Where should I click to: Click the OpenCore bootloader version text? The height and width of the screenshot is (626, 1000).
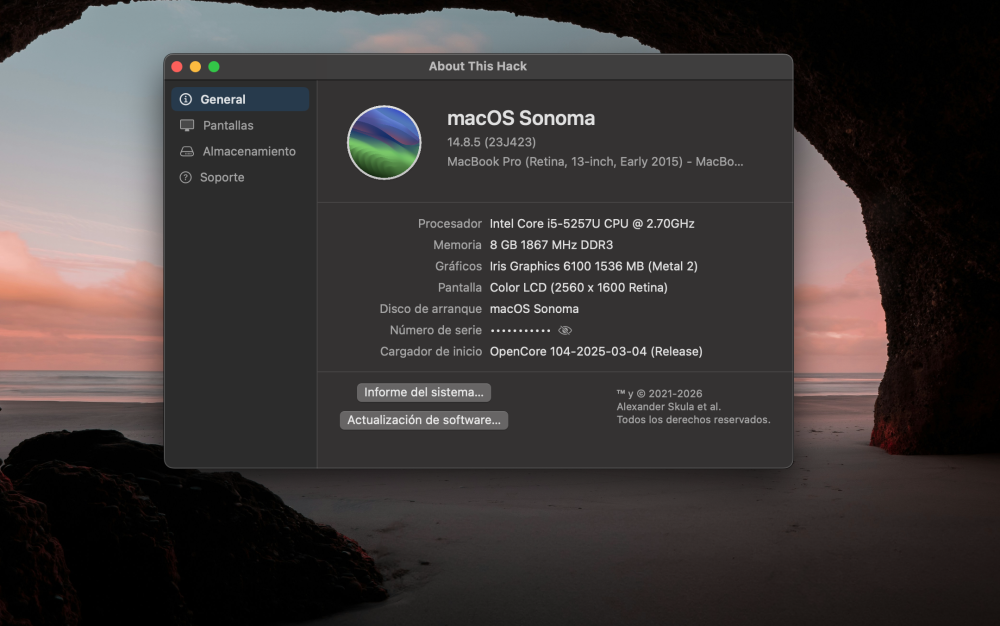pos(596,352)
